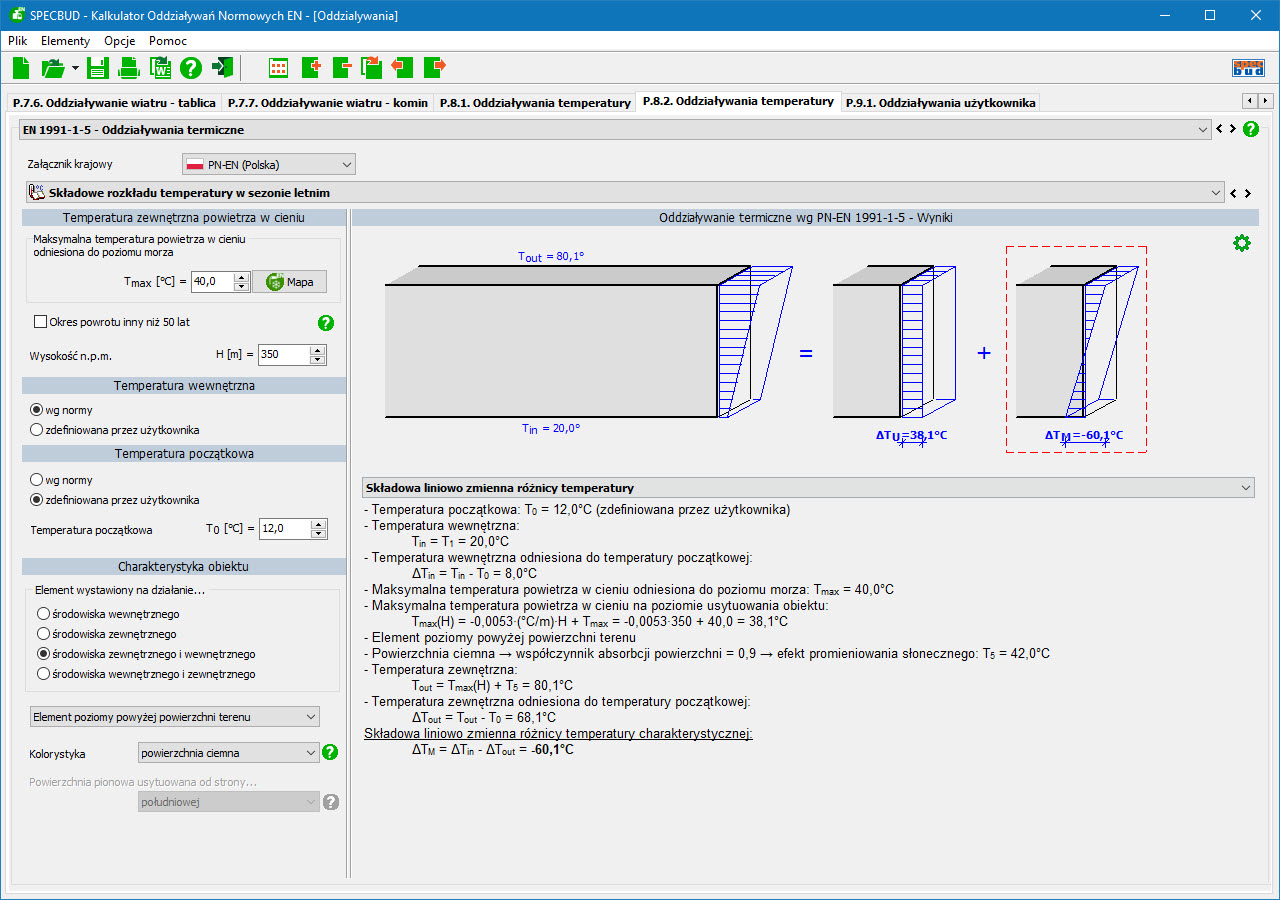Open 'Element poziomy powyżej powierzchni terenu' dropdown
This screenshot has height=900, width=1280.
point(172,717)
